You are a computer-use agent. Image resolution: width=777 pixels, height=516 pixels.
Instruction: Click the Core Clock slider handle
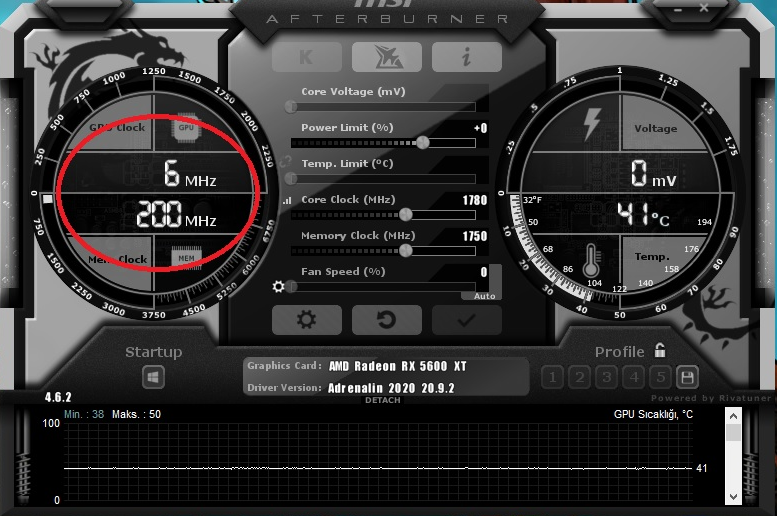tap(405, 215)
